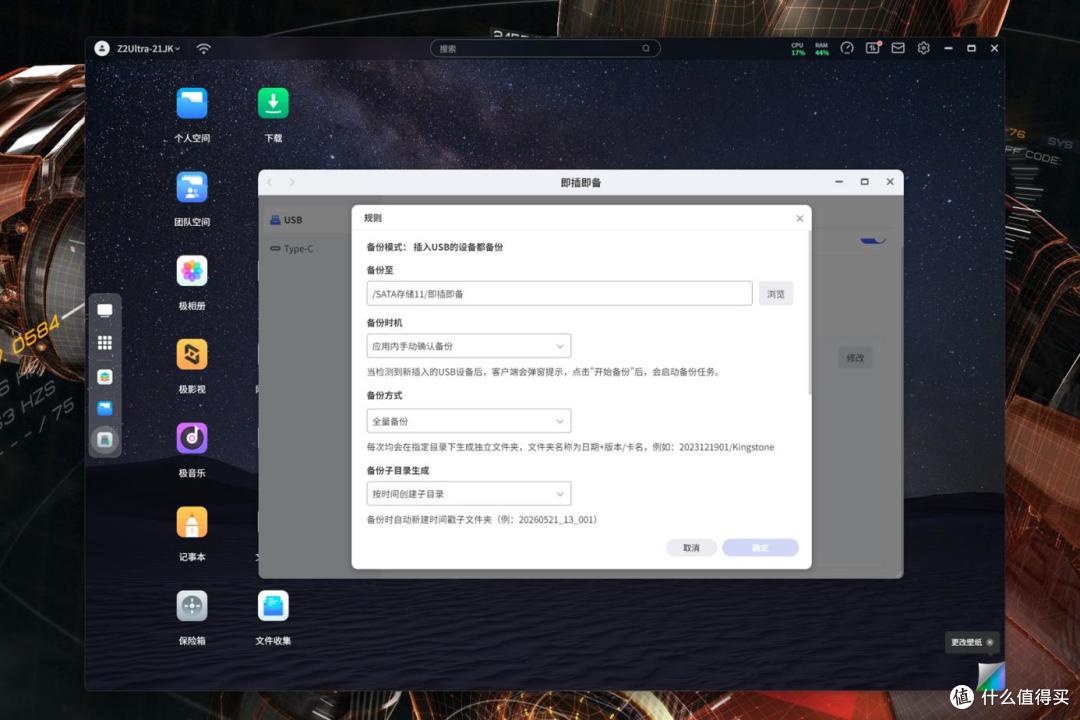Viewport: 1080px width, 720px height.
Task: Go forward in 即插即备 window
Action: click(292, 183)
